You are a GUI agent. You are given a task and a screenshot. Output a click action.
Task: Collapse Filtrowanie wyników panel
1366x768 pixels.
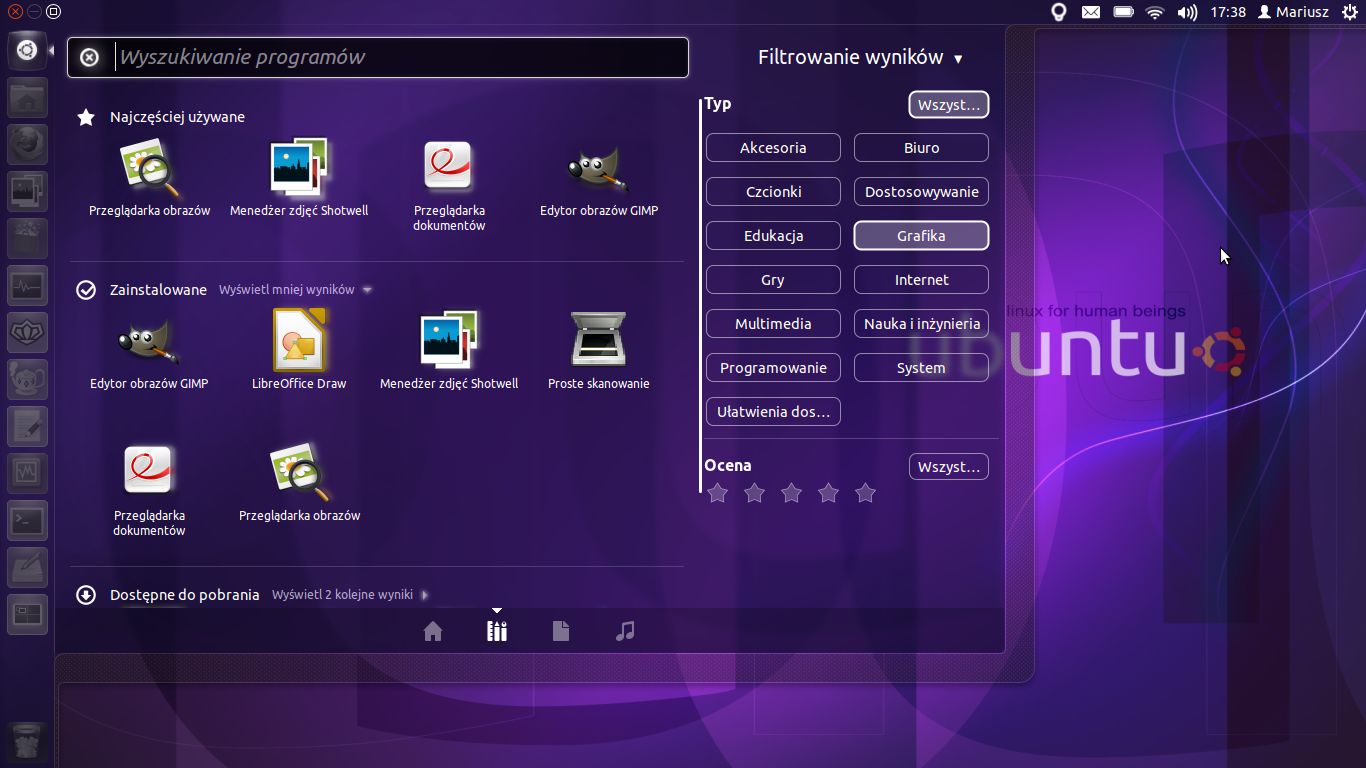[860, 58]
